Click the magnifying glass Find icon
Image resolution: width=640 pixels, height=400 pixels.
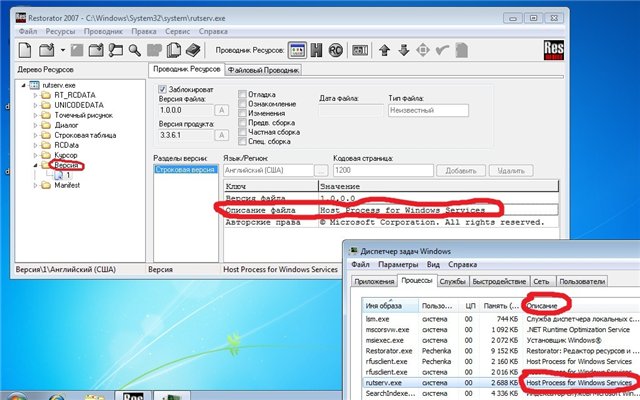[134, 50]
